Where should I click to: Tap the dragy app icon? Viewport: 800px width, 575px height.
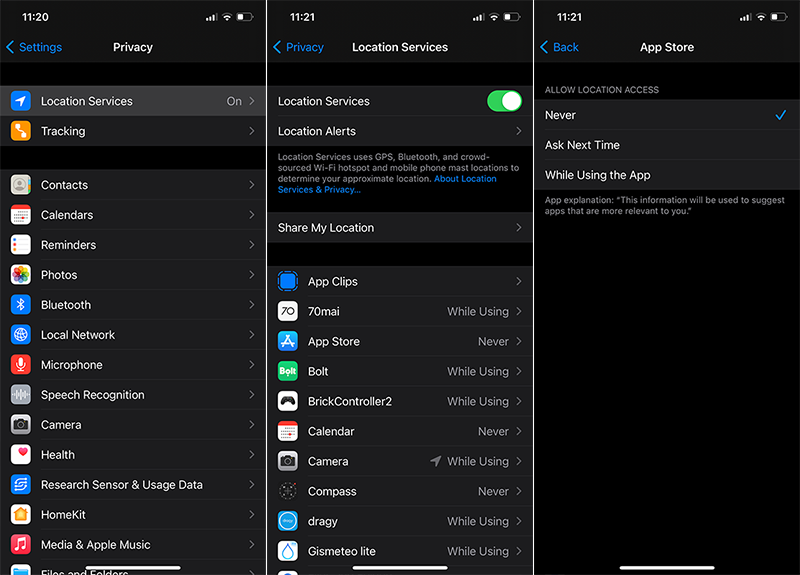pos(288,521)
